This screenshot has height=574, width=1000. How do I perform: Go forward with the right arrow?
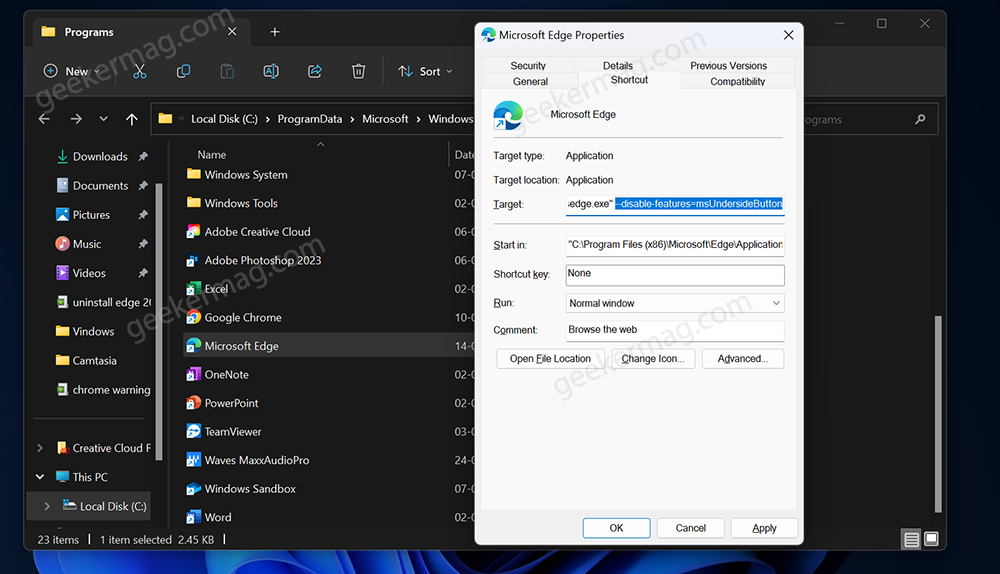76,119
